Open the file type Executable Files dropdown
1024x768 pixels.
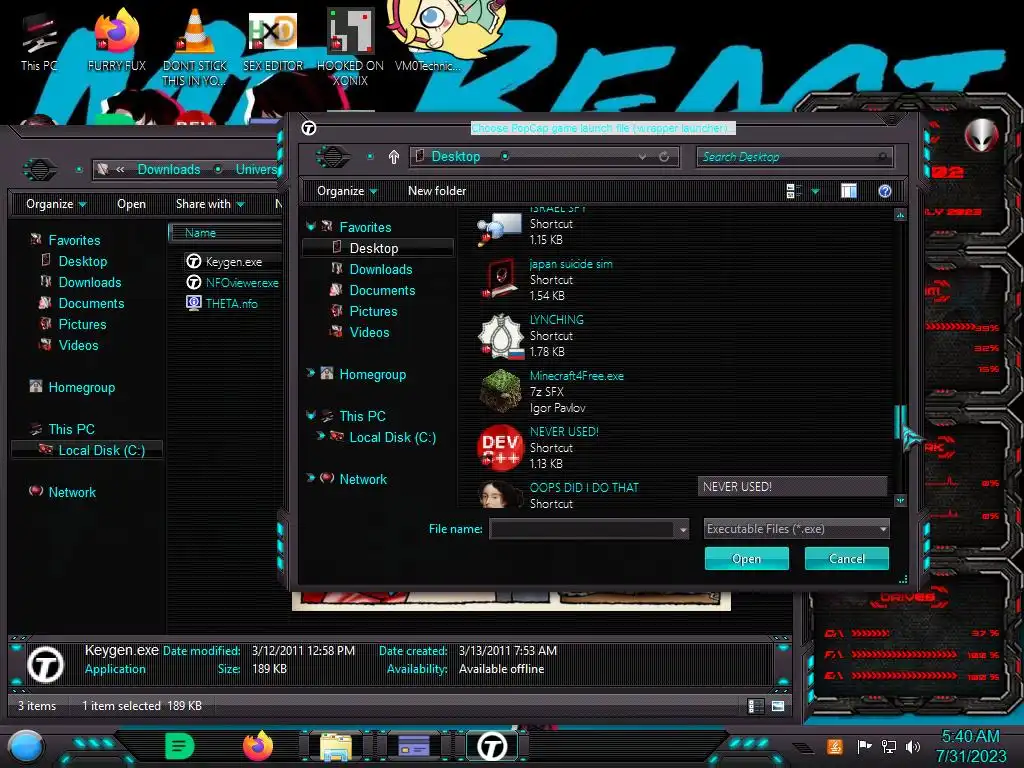click(797, 529)
